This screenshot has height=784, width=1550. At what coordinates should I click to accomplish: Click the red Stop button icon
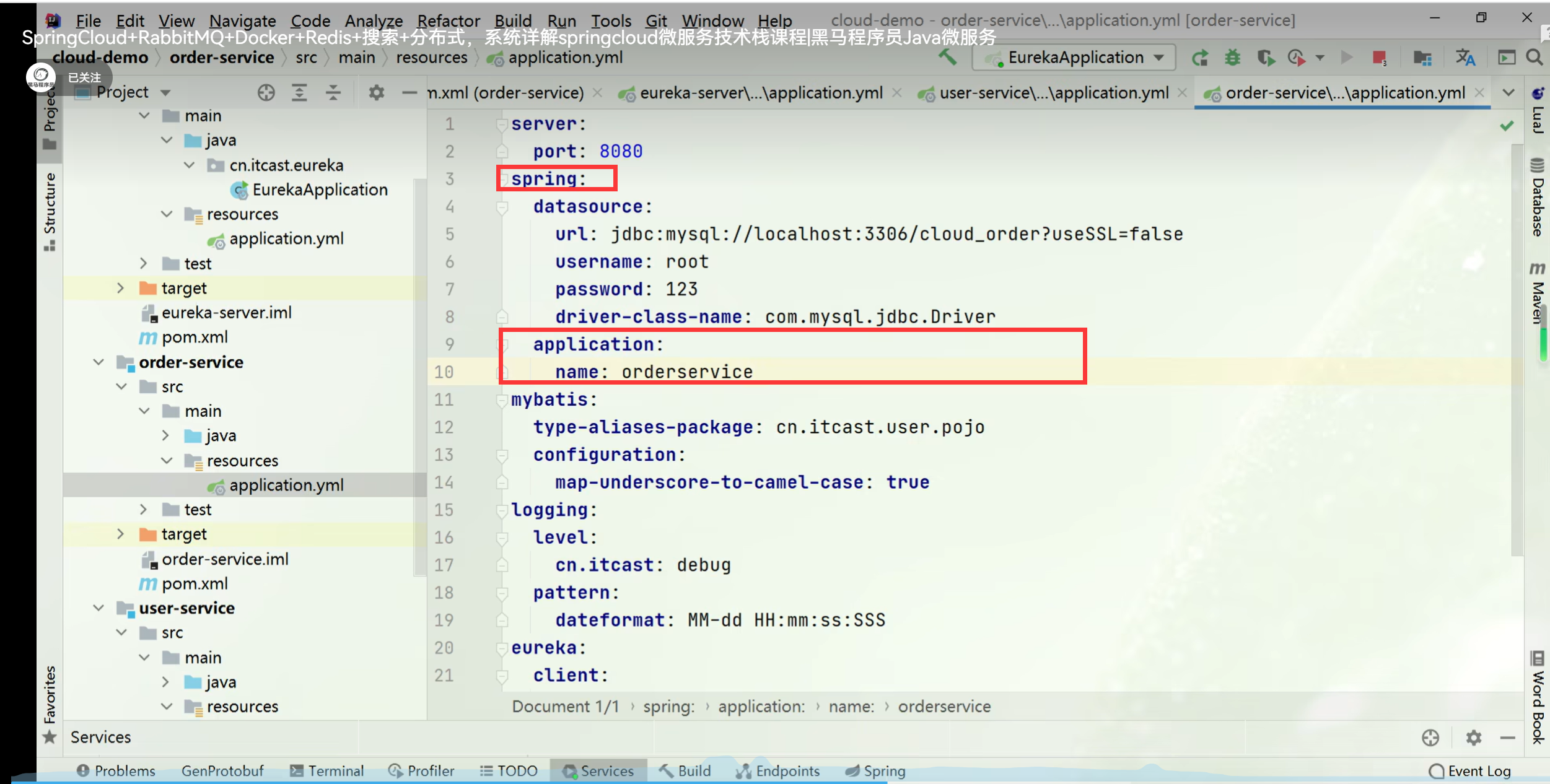(1378, 58)
